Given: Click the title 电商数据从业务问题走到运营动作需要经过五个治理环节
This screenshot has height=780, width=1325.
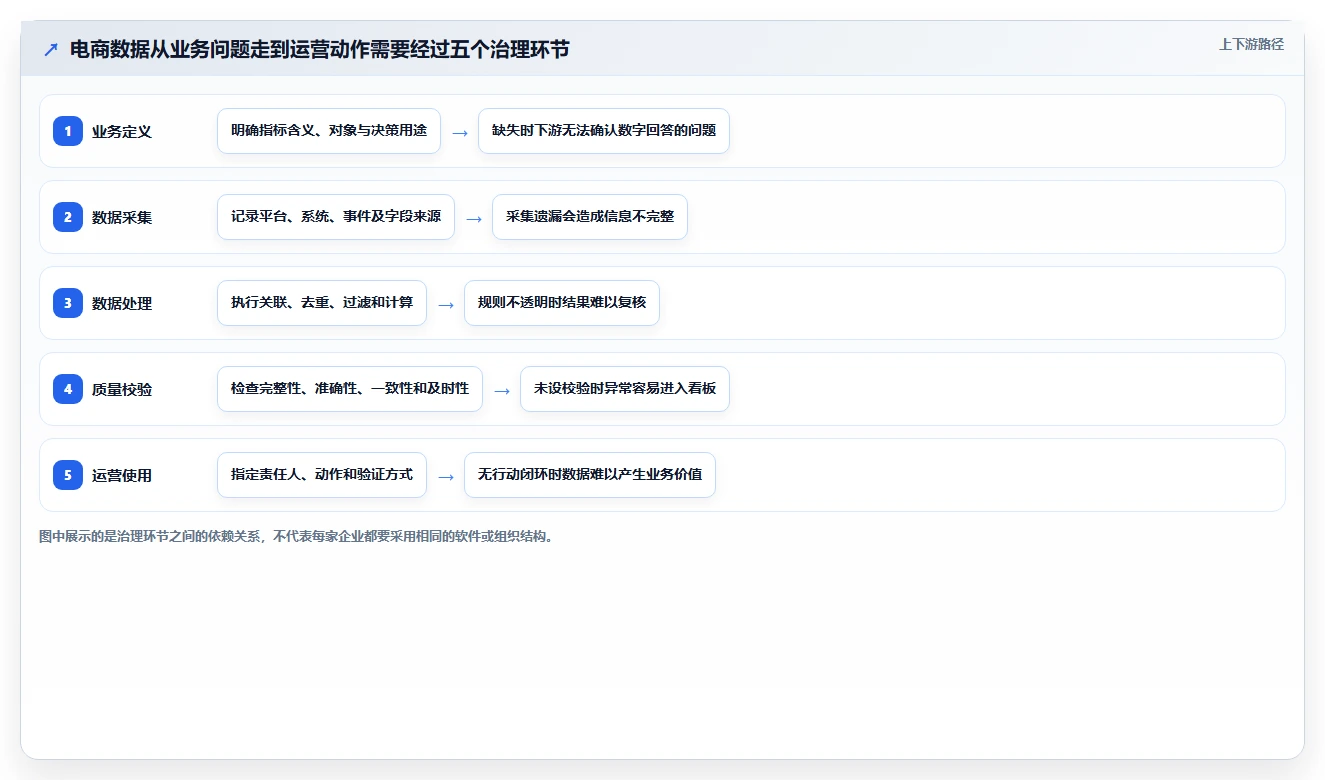Looking at the screenshot, I should point(320,50).
